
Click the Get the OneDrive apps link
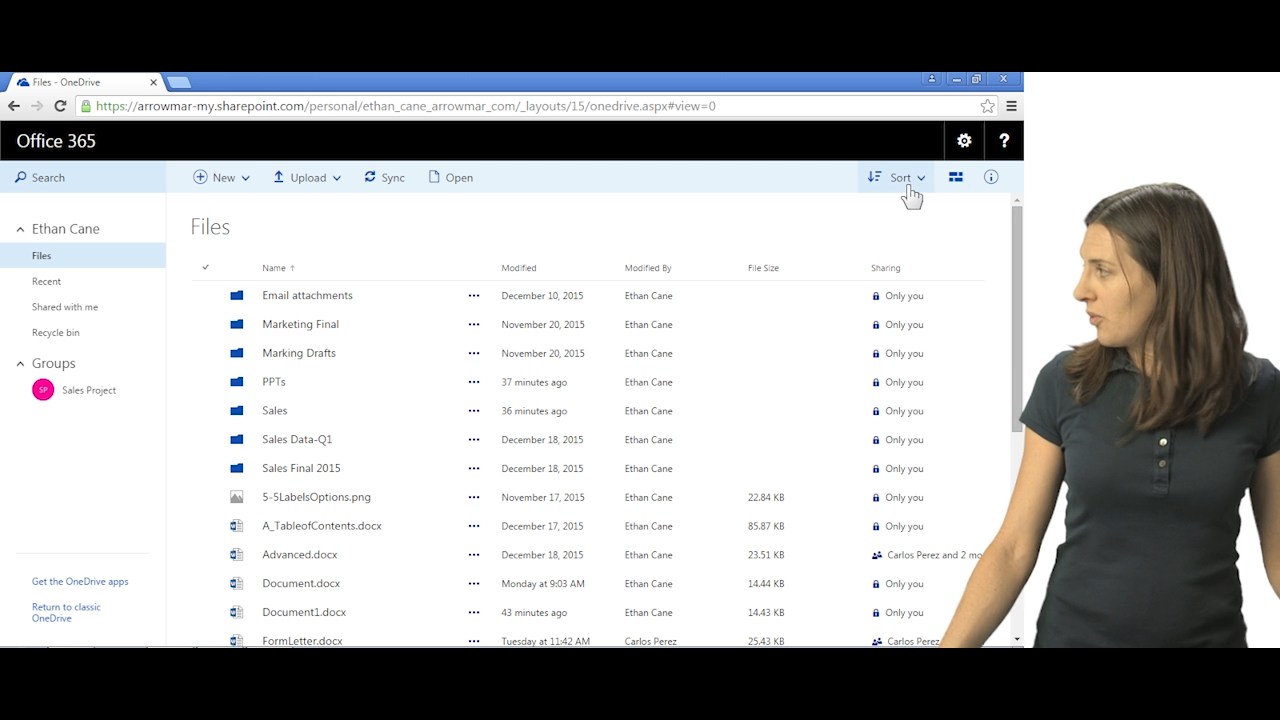pos(80,582)
